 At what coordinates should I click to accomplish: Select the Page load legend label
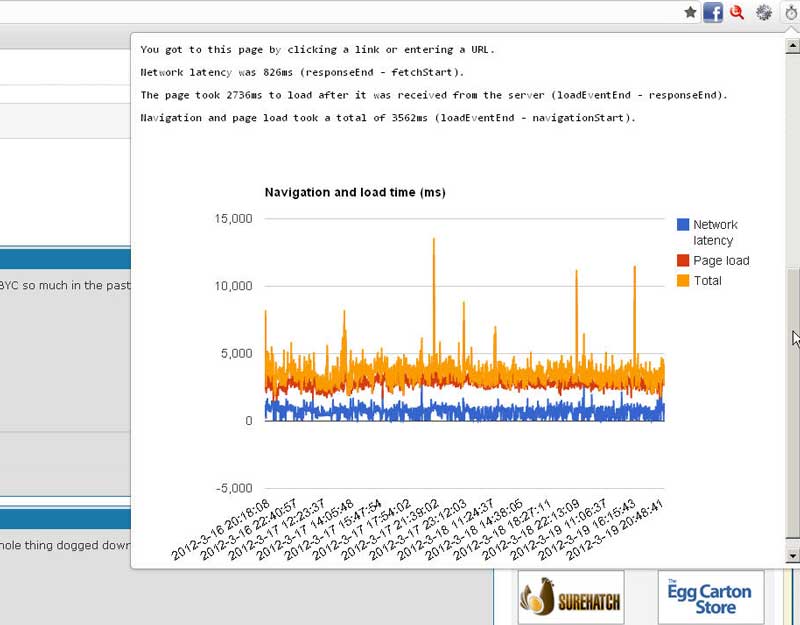(x=721, y=261)
